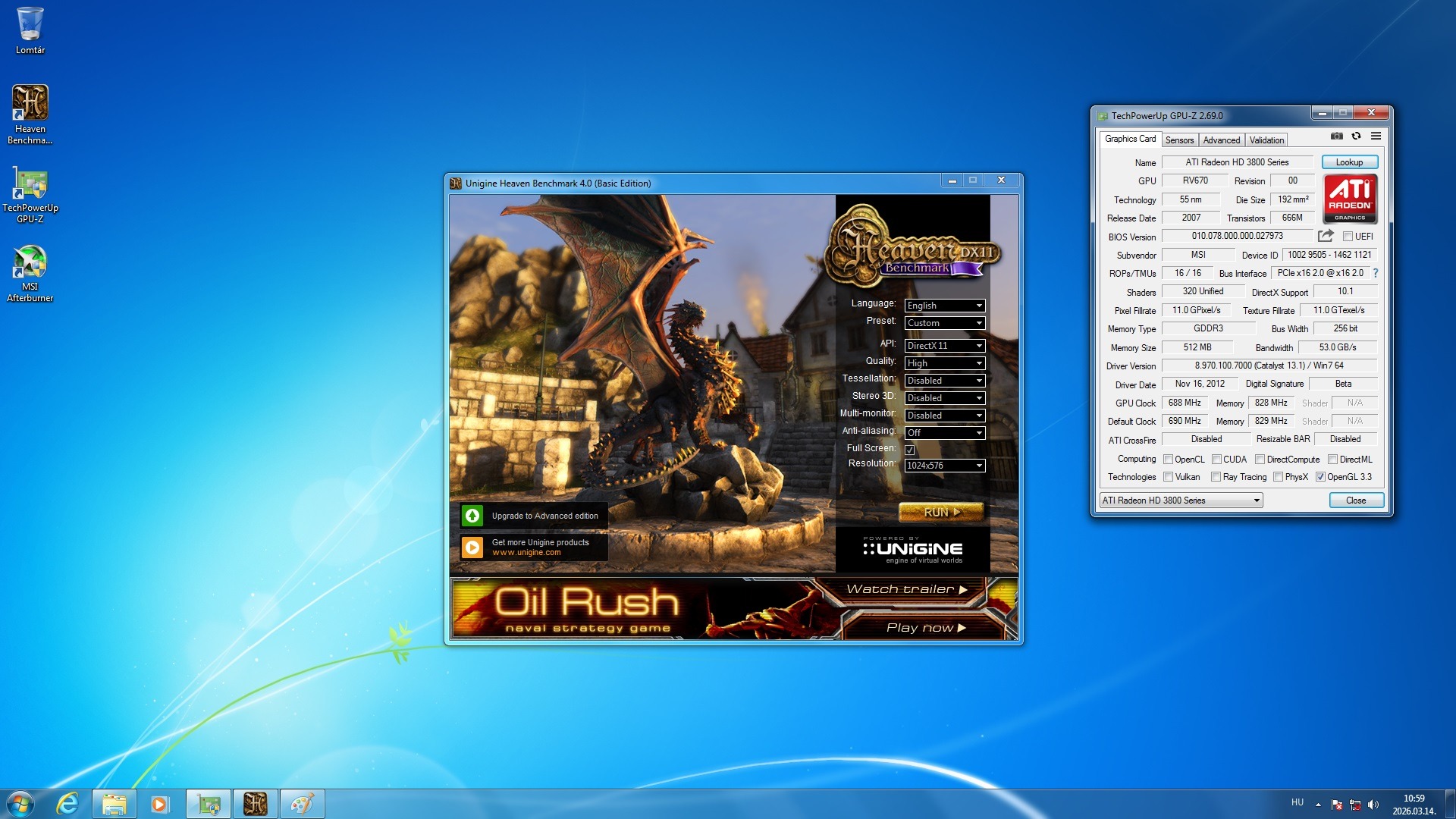Click the Lookup button
1456x819 pixels.
click(1349, 162)
